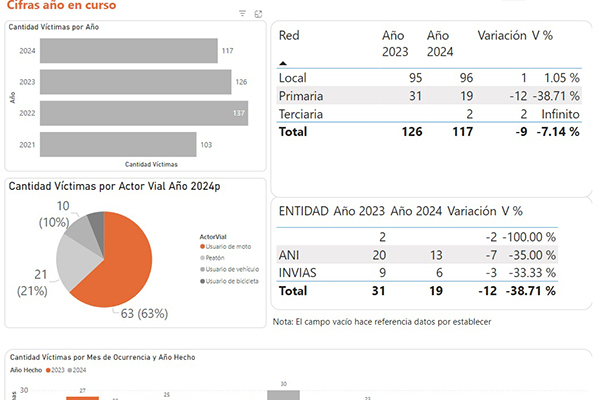Click the 21 (21%) pie data label

pos(33,283)
